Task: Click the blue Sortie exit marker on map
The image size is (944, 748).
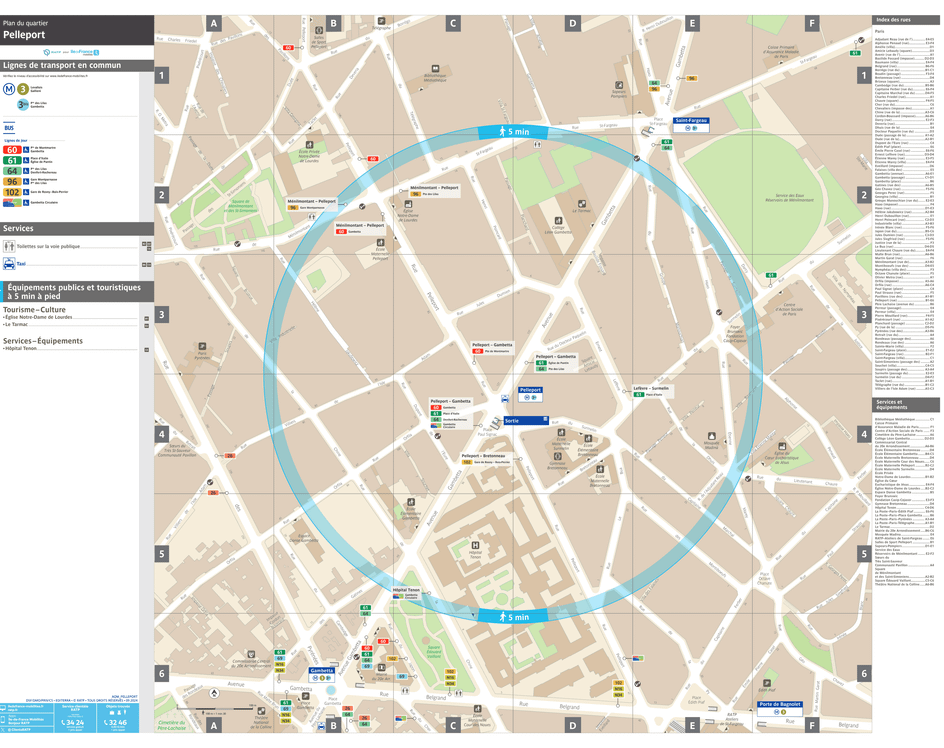Action: 525,420
